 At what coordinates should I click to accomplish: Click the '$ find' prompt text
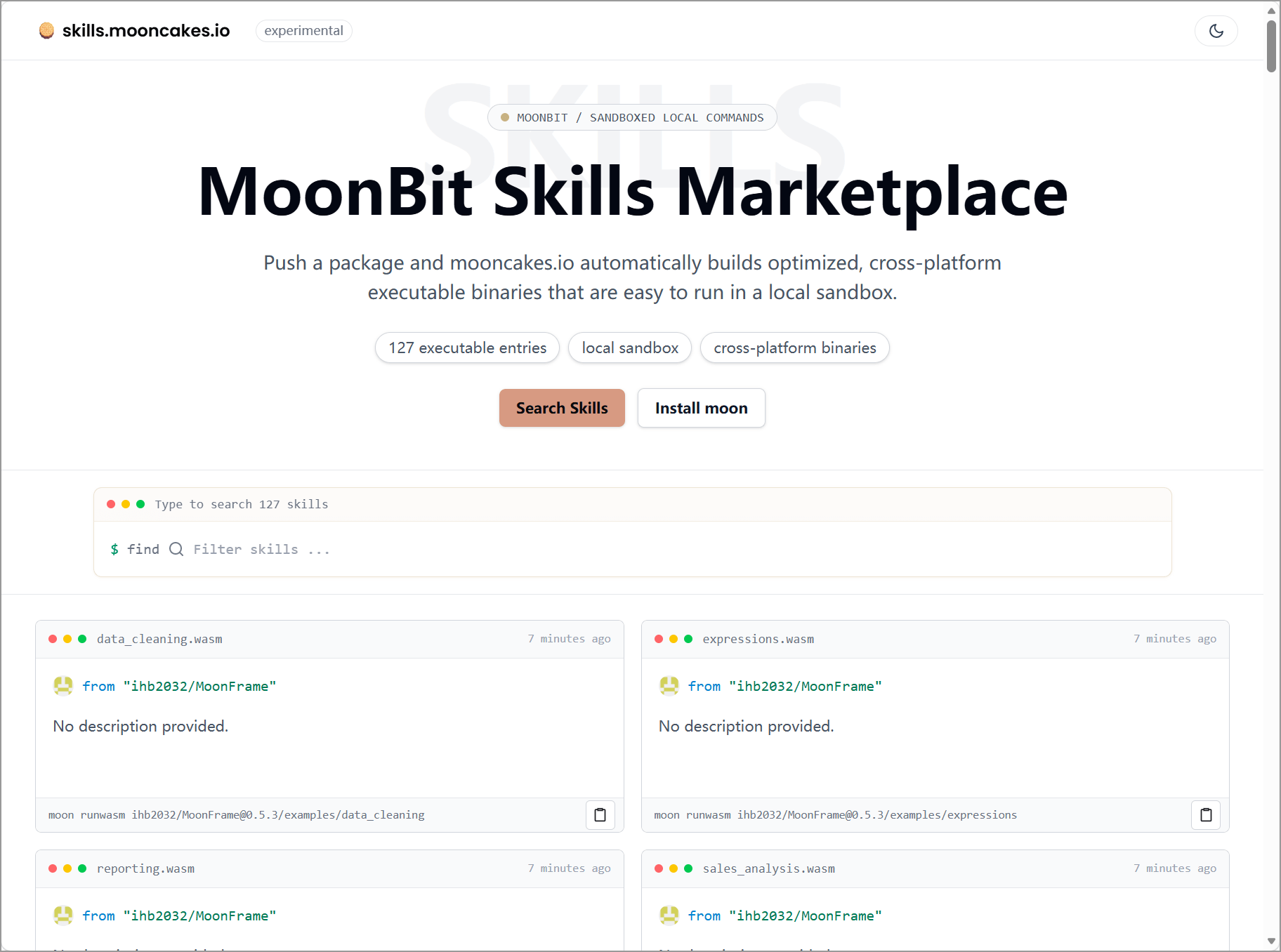coord(135,549)
